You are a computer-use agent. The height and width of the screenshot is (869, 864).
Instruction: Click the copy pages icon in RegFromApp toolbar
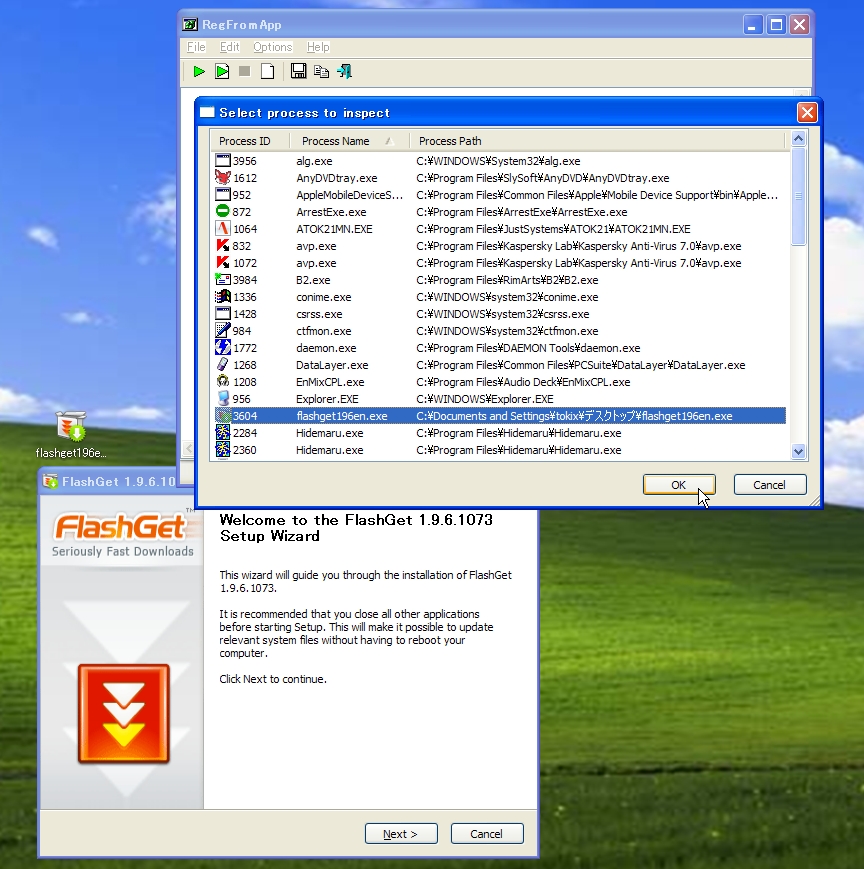point(321,71)
